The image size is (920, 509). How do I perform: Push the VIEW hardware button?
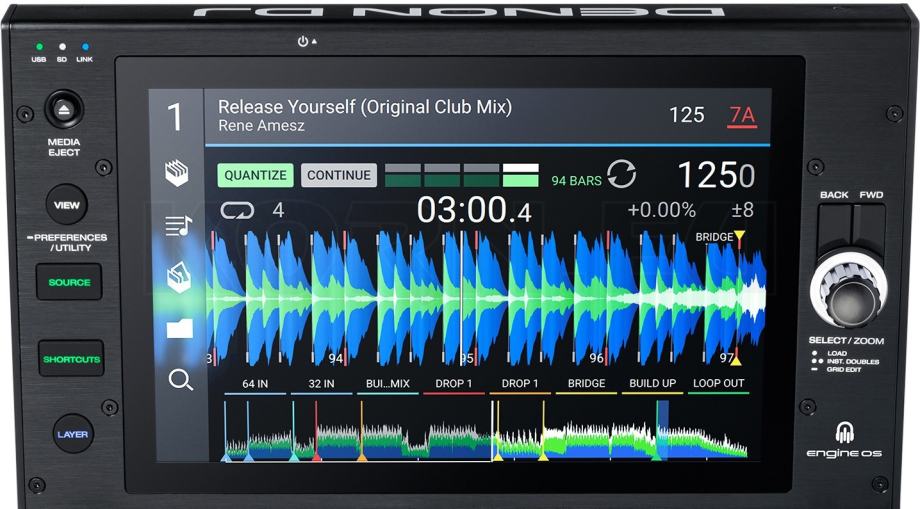(66, 205)
